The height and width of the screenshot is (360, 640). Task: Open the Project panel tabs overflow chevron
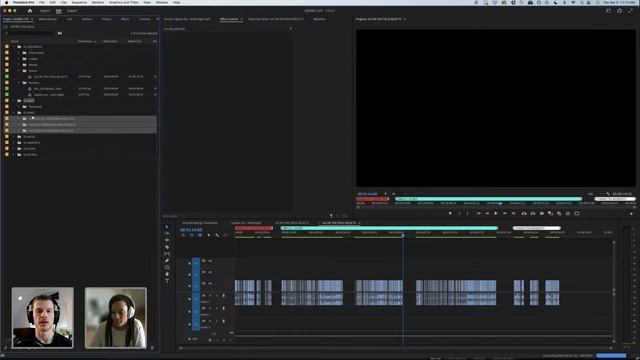point(158,19)
